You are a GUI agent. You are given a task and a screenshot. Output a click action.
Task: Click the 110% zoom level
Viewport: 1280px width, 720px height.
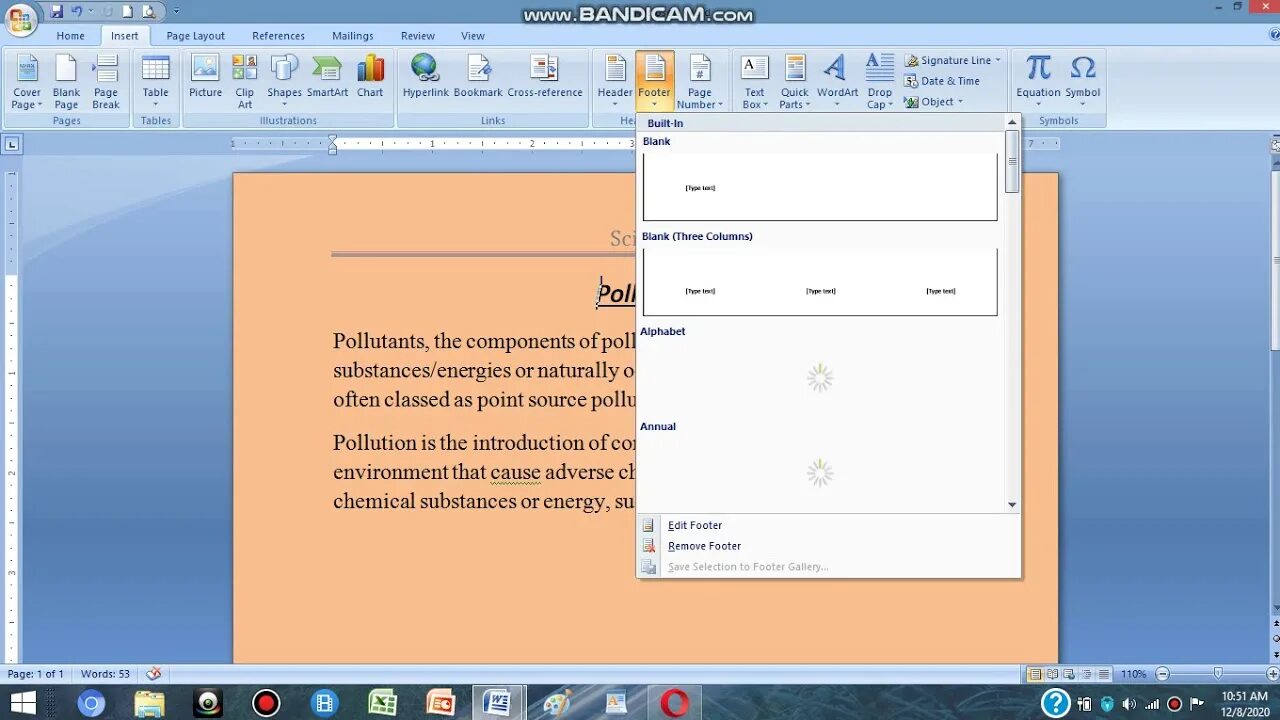(1133, 674)
